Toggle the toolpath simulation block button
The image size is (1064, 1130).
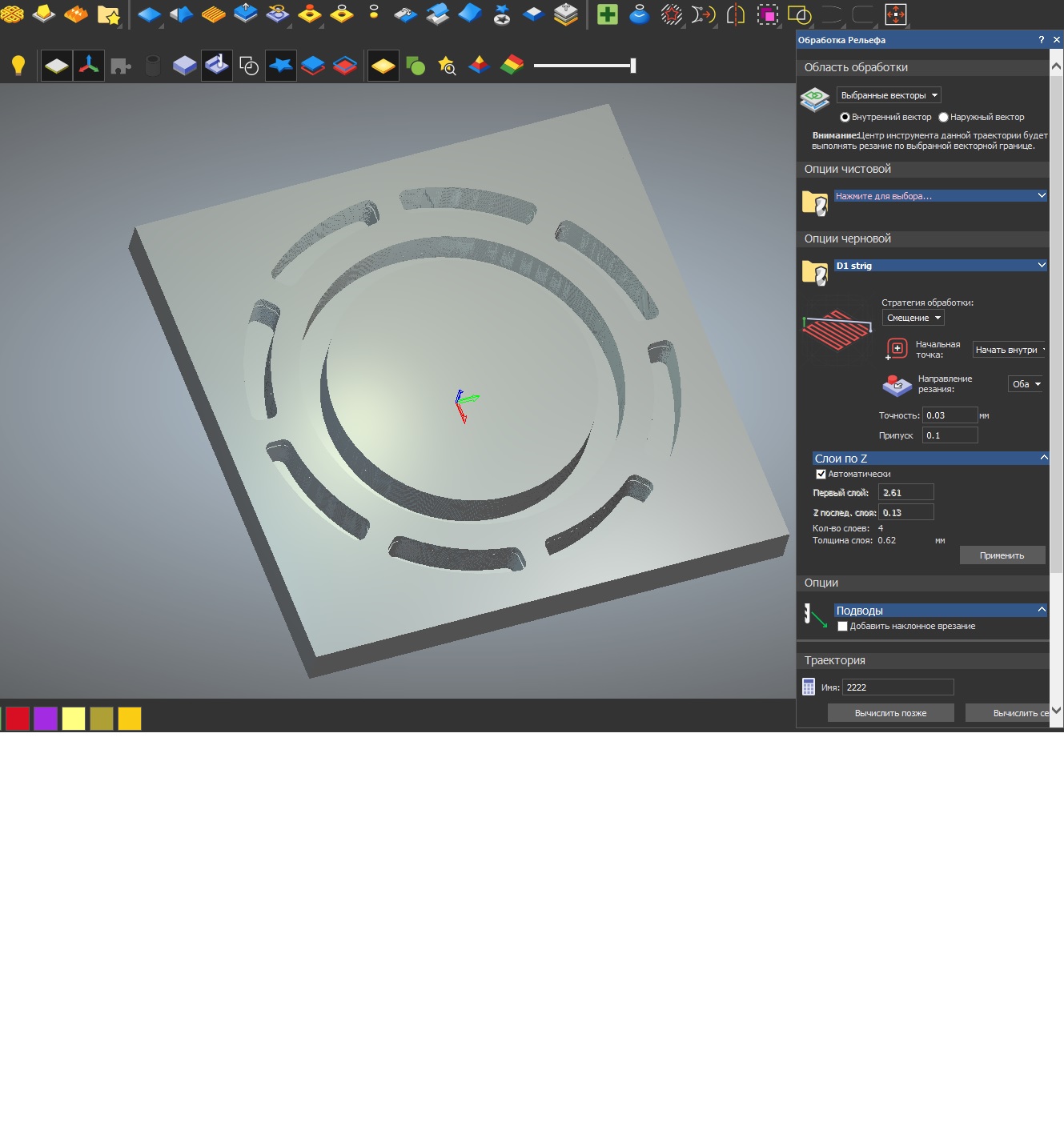[217, 66]
